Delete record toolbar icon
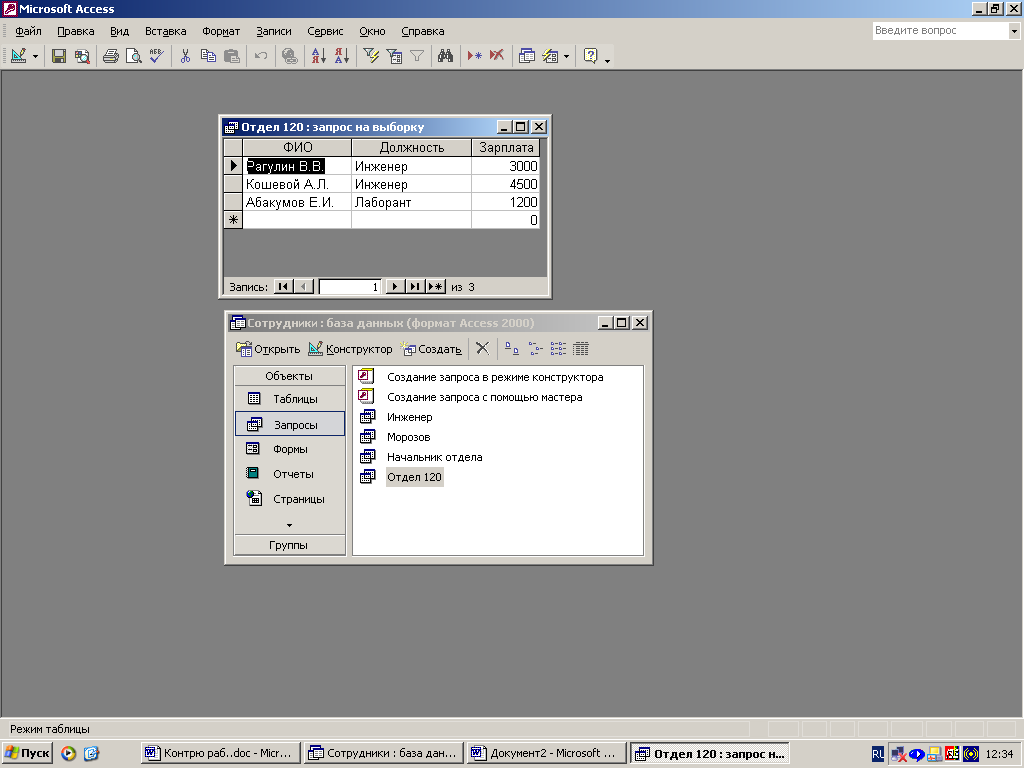 click(x=497, y=56)
